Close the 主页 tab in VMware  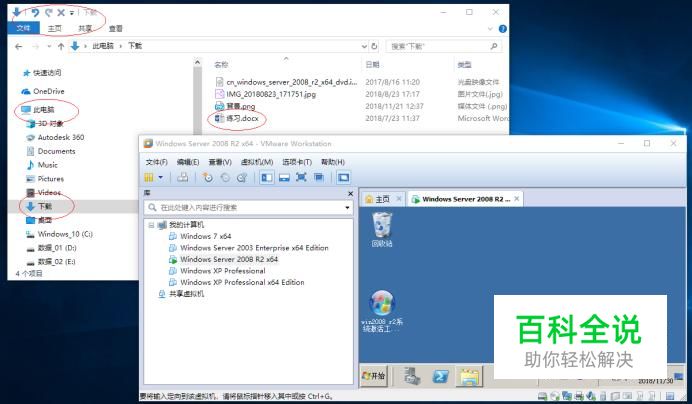(x=399, y=199)
